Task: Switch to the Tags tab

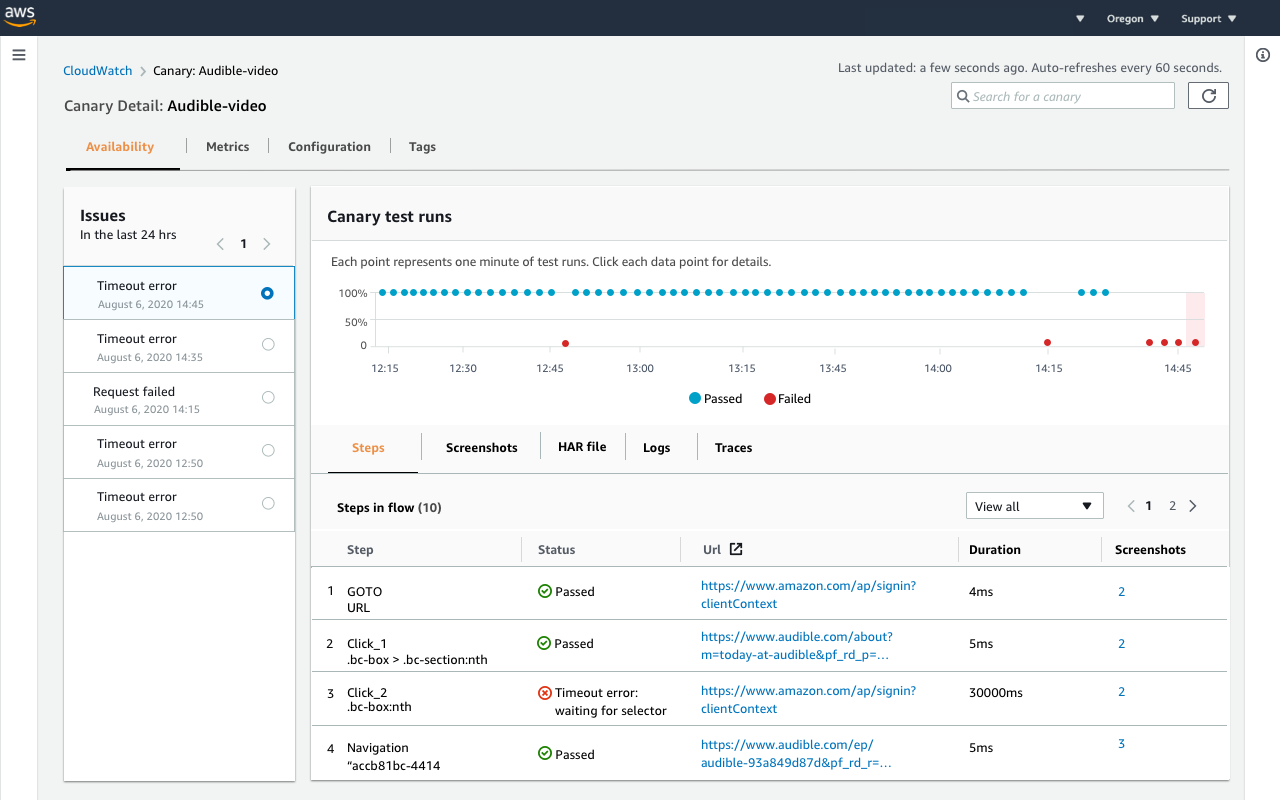Action: click(422, 146)
